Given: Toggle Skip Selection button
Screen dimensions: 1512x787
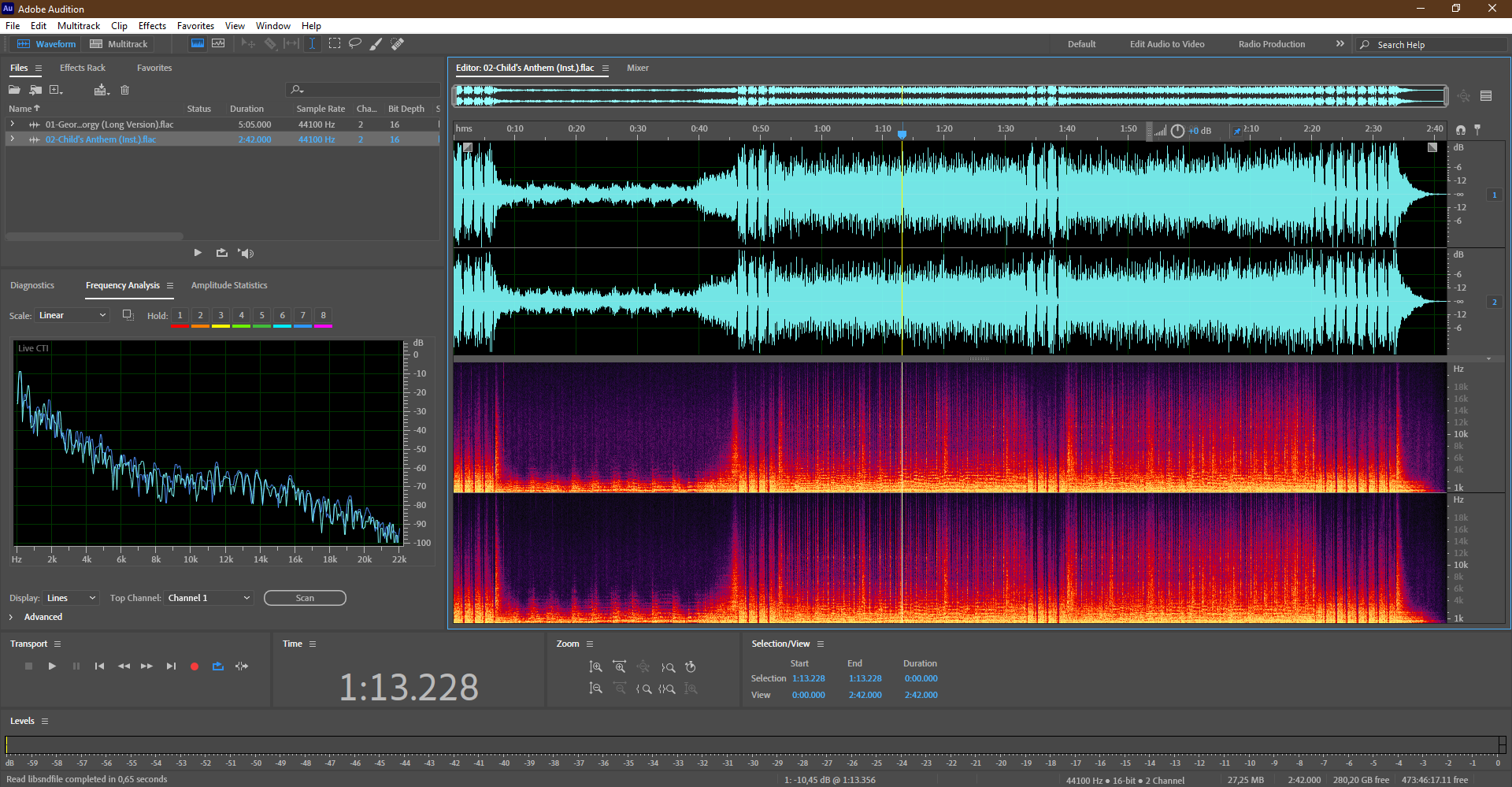Looking at the screenshot, I should [242, 666].
